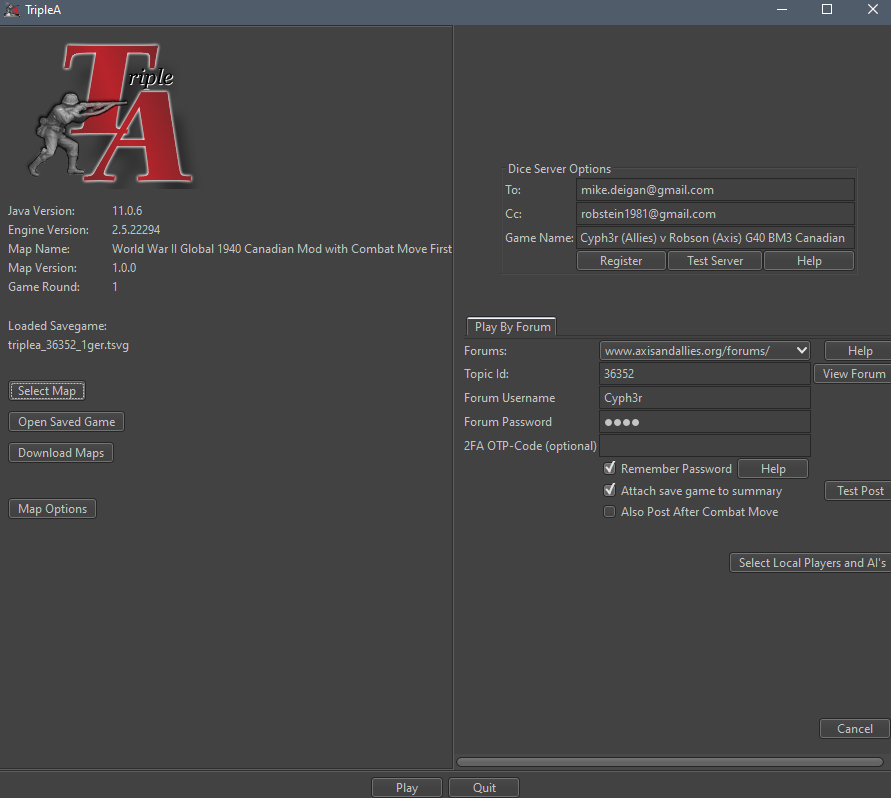The height and width of the screenshot is (798, 891).
Task: Uncheck the Remember Password checkbox
Action: [610, 468]
